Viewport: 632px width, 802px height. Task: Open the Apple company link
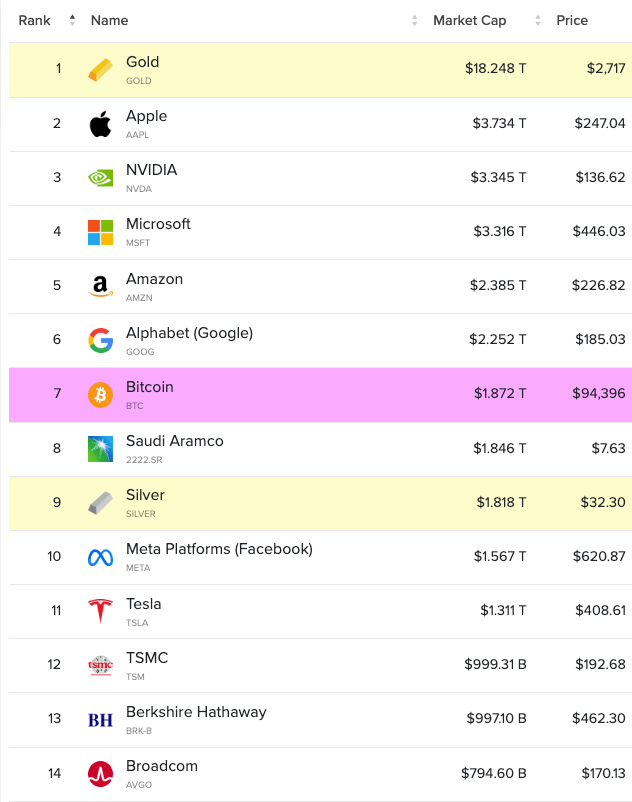146,116
